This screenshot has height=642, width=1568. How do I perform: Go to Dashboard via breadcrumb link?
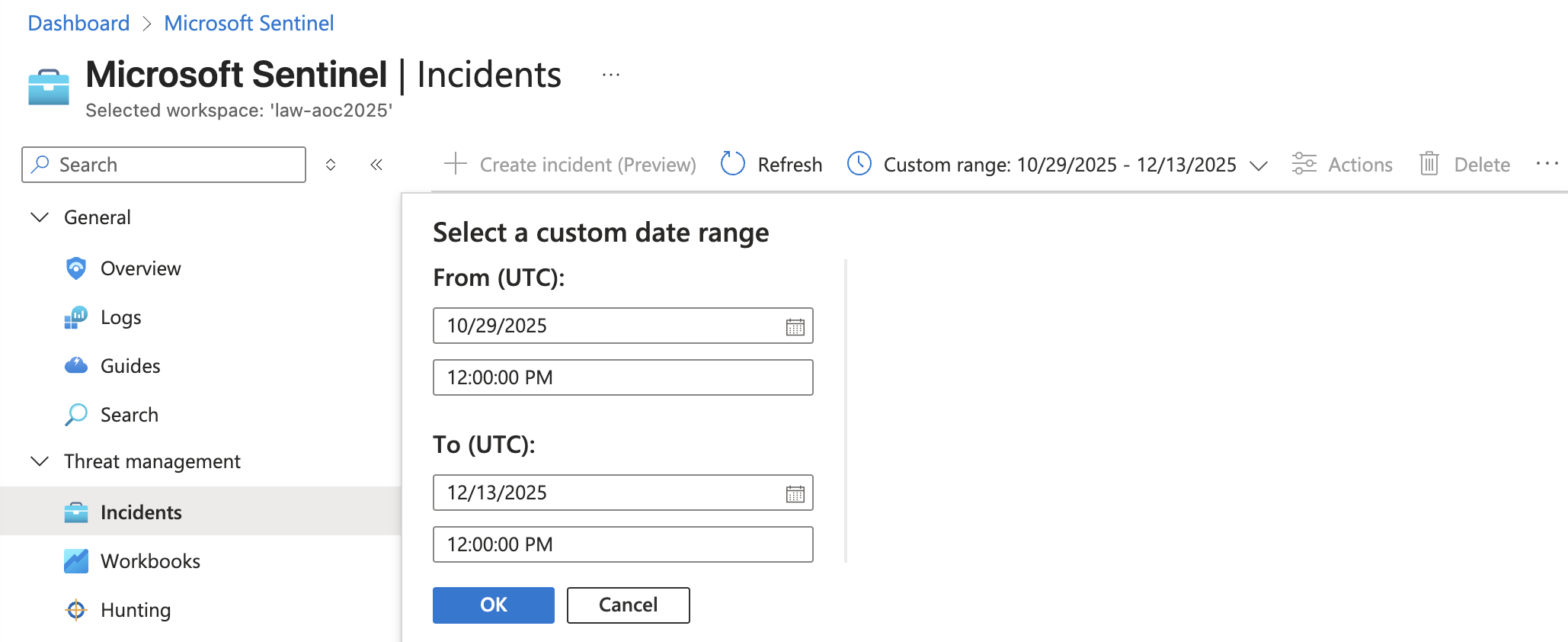[x=78, y=23]
